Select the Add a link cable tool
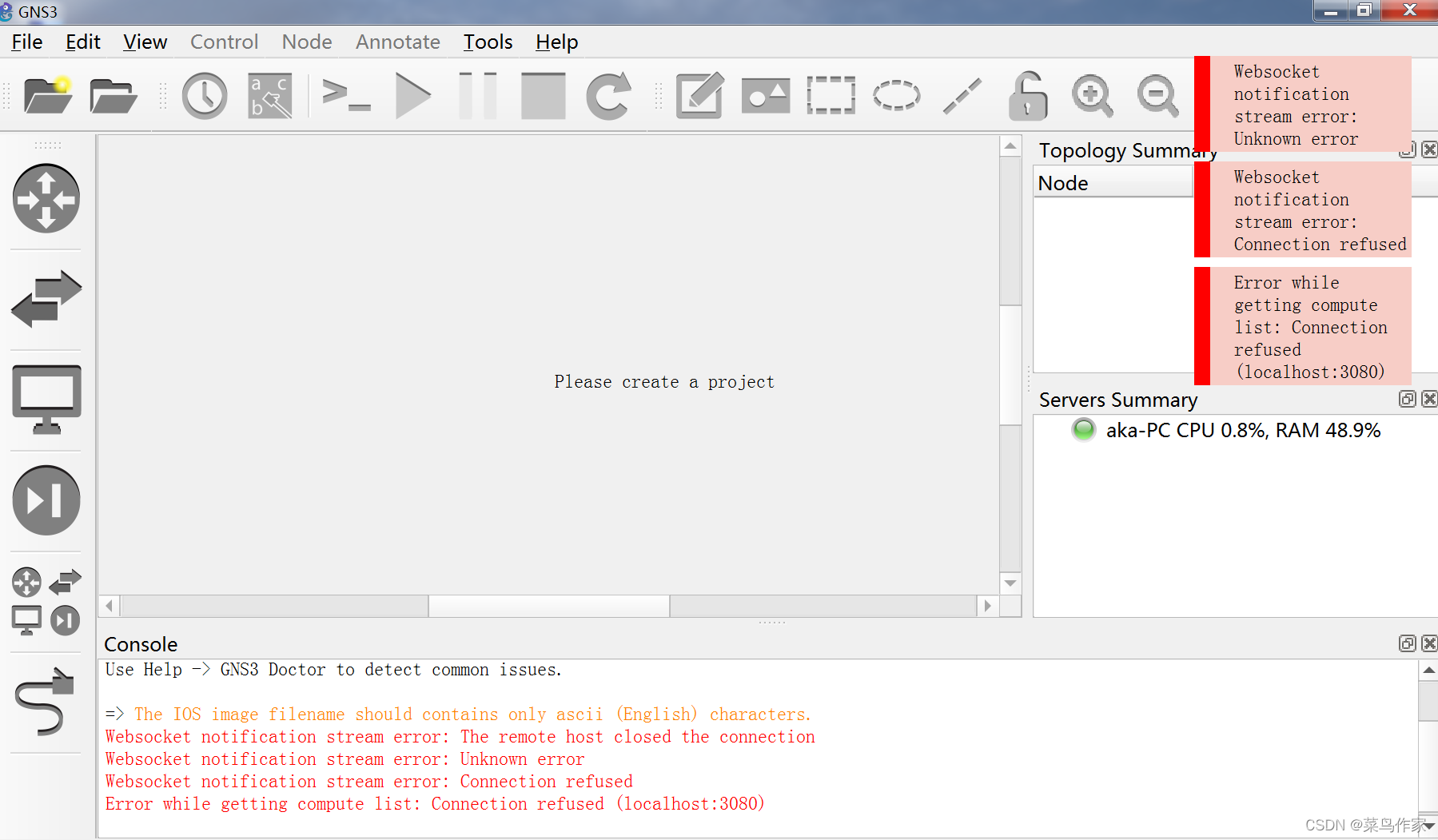The width and height of the screenshot is (1438, 840). point(46,702)
